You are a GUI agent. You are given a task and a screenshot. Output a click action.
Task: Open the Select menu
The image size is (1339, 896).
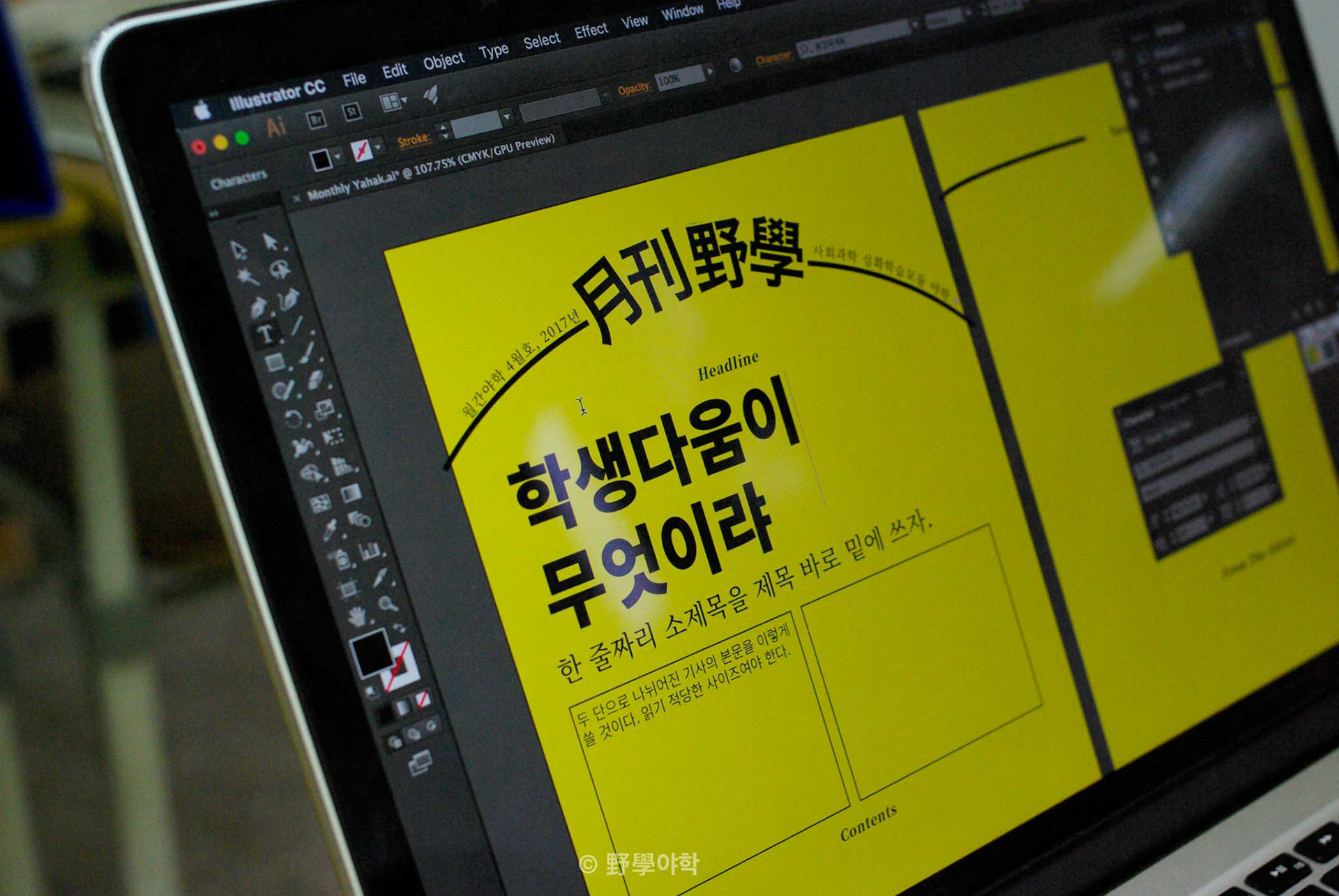[541, 40]
